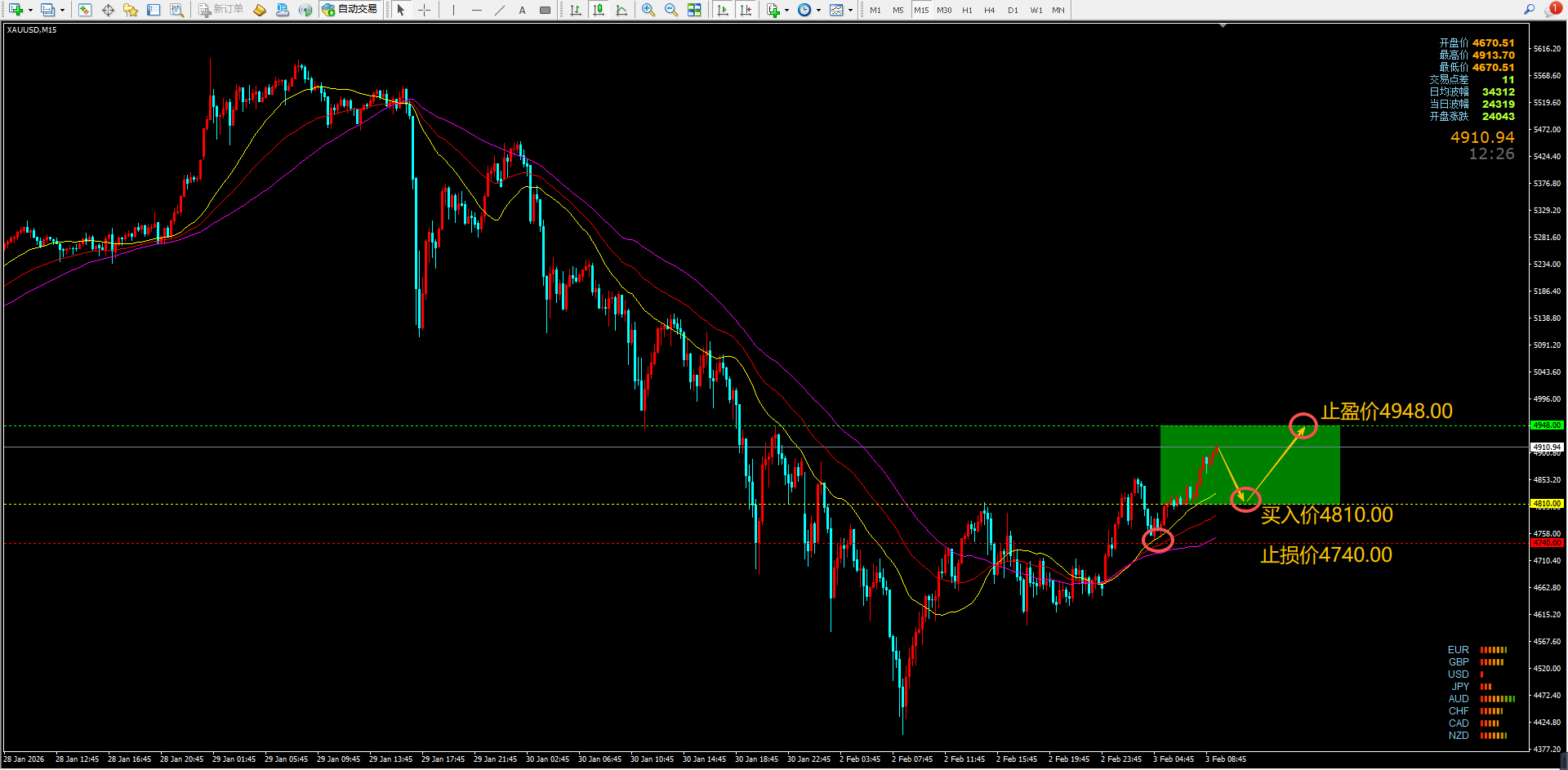Toggle chart auto scroll

click(x=723, y=10)
